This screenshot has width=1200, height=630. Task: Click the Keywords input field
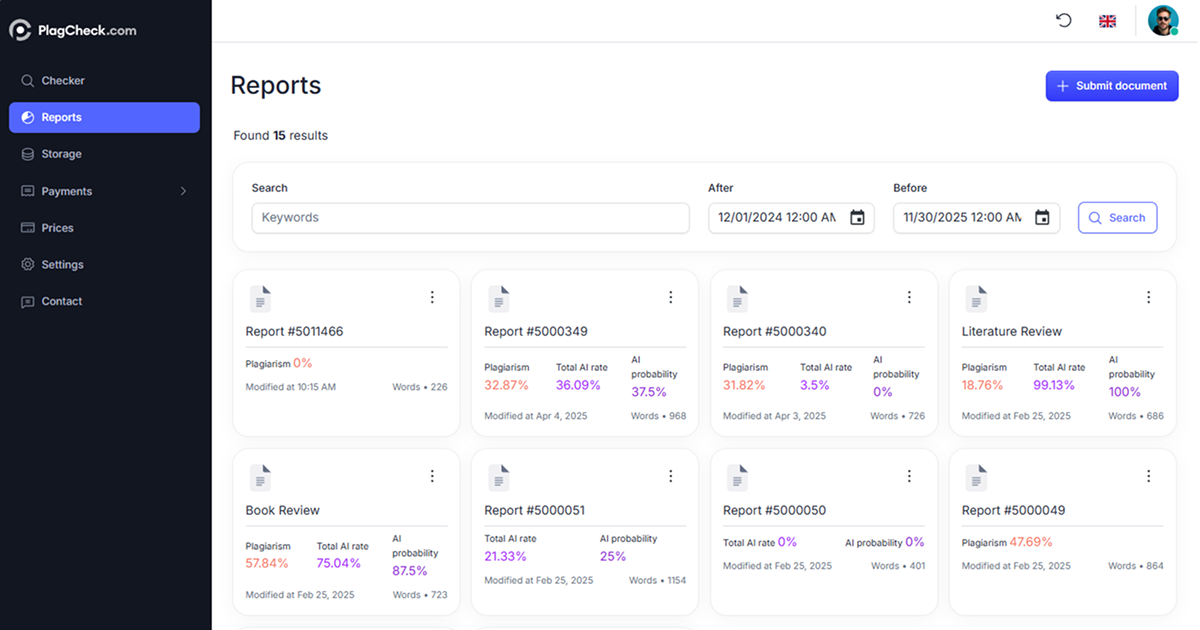pyautogui.click(x=470, y=217)
